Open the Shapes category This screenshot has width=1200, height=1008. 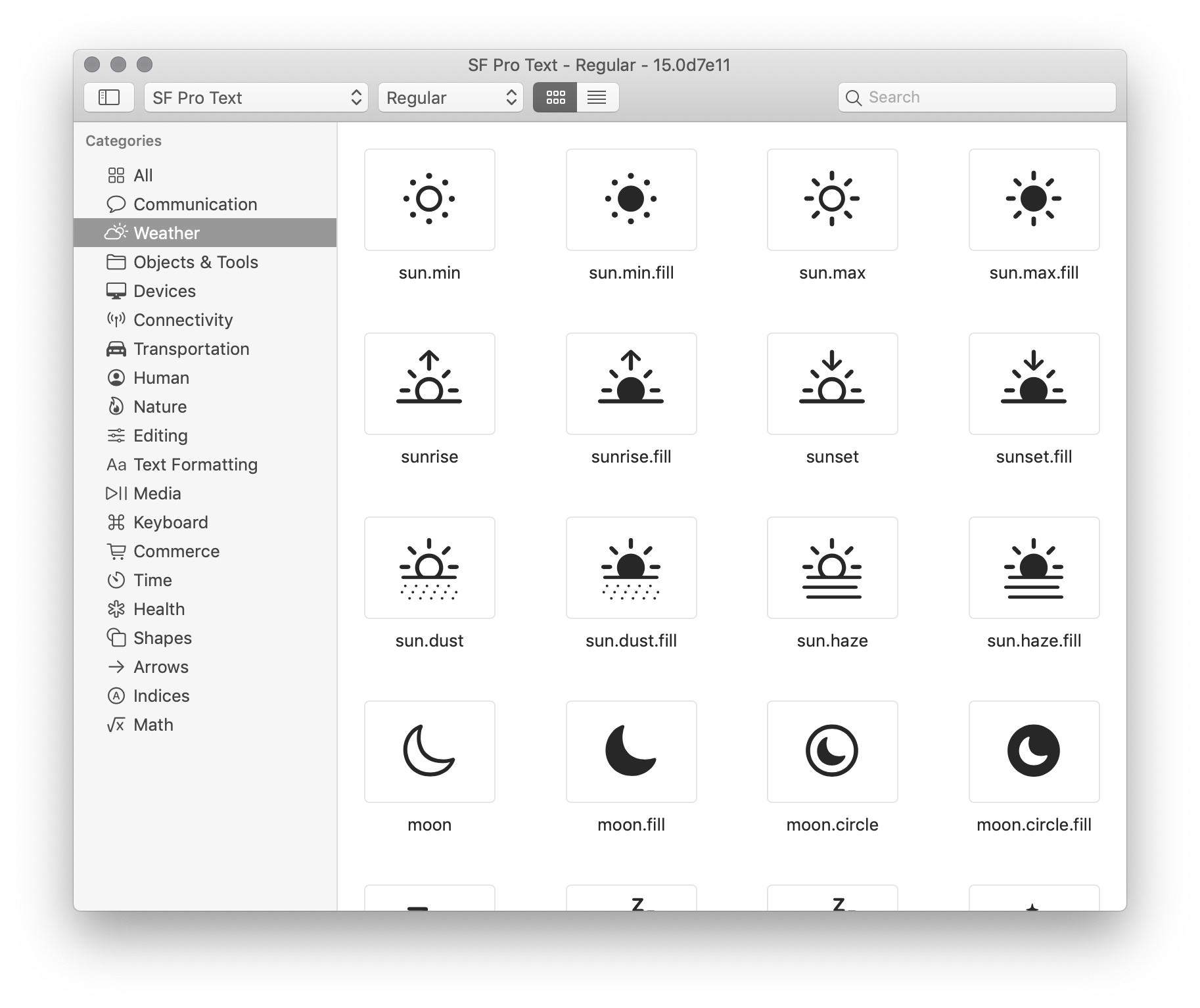pyautogui.click(x=205, y=638)
